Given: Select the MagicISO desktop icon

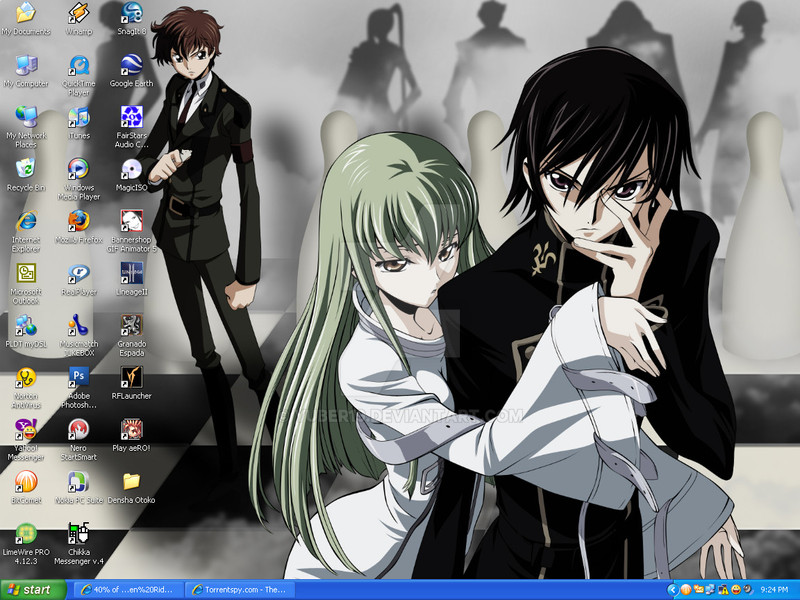Looking at the screenshot, I should [132, 175].
